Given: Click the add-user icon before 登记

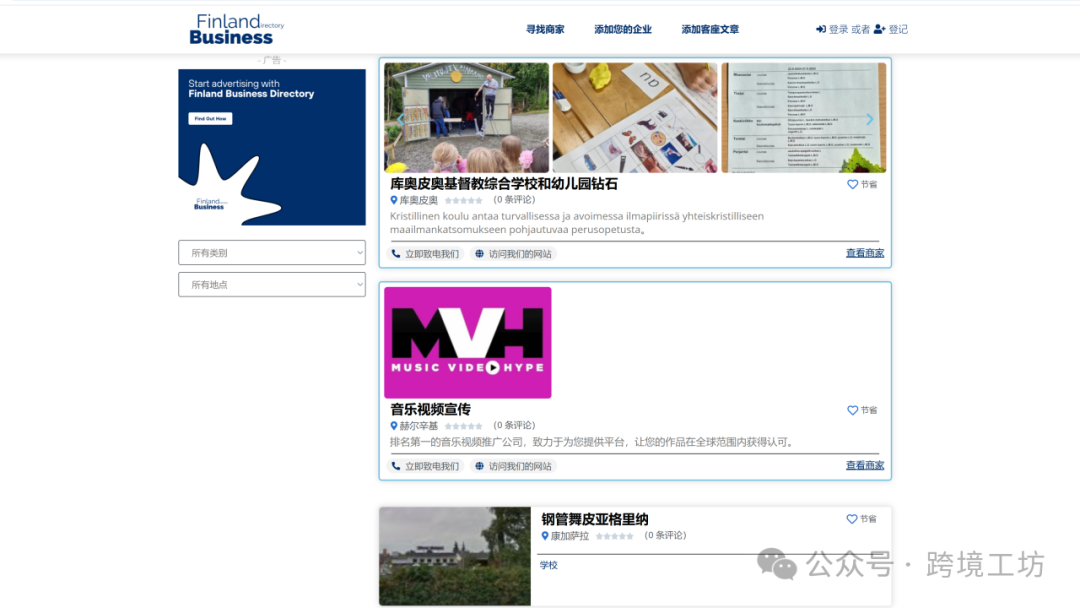Looking at the screenshot, I should [x=877, y=29].
